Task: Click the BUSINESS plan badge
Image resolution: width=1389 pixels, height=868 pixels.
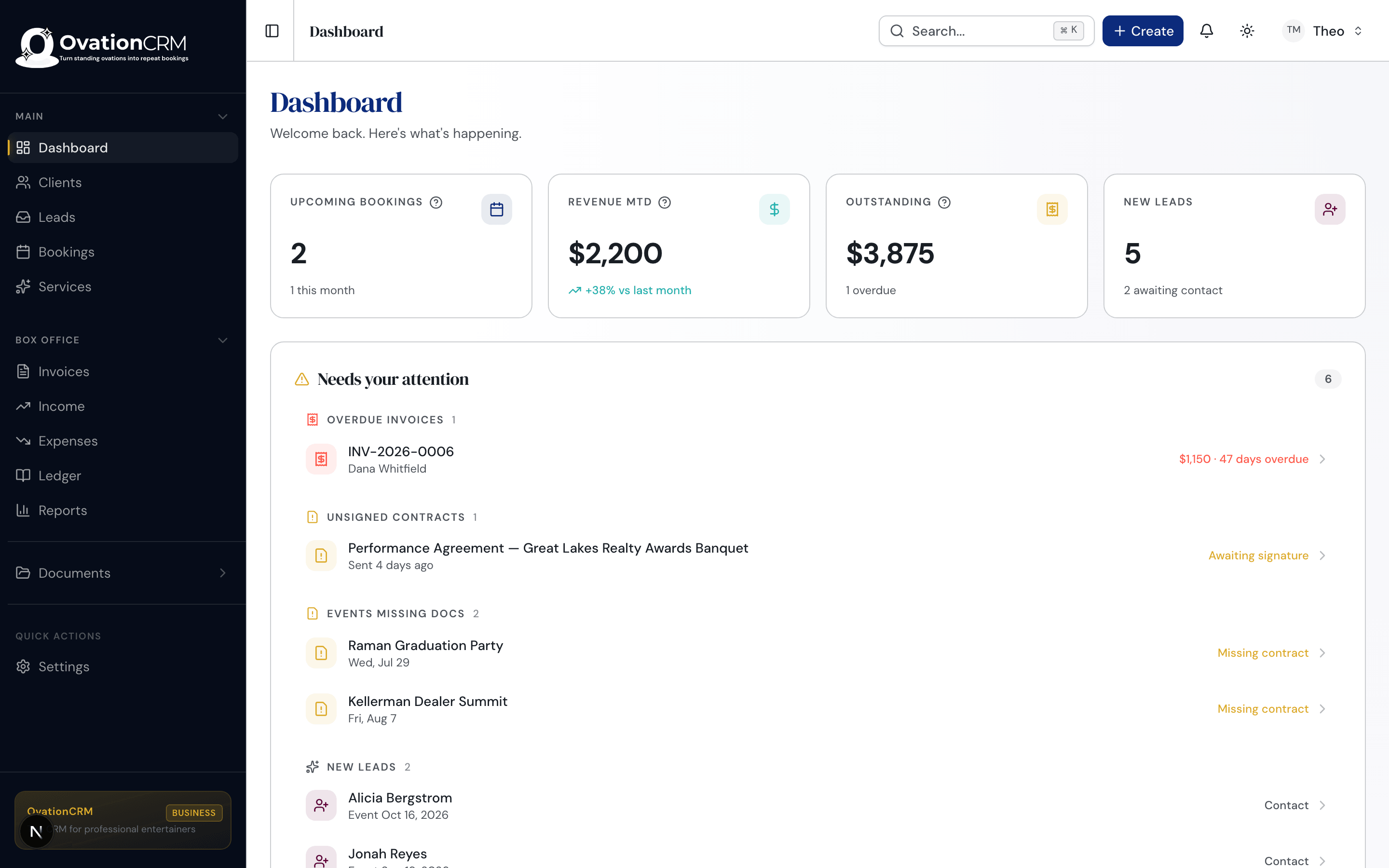Action: pos(194,813)
